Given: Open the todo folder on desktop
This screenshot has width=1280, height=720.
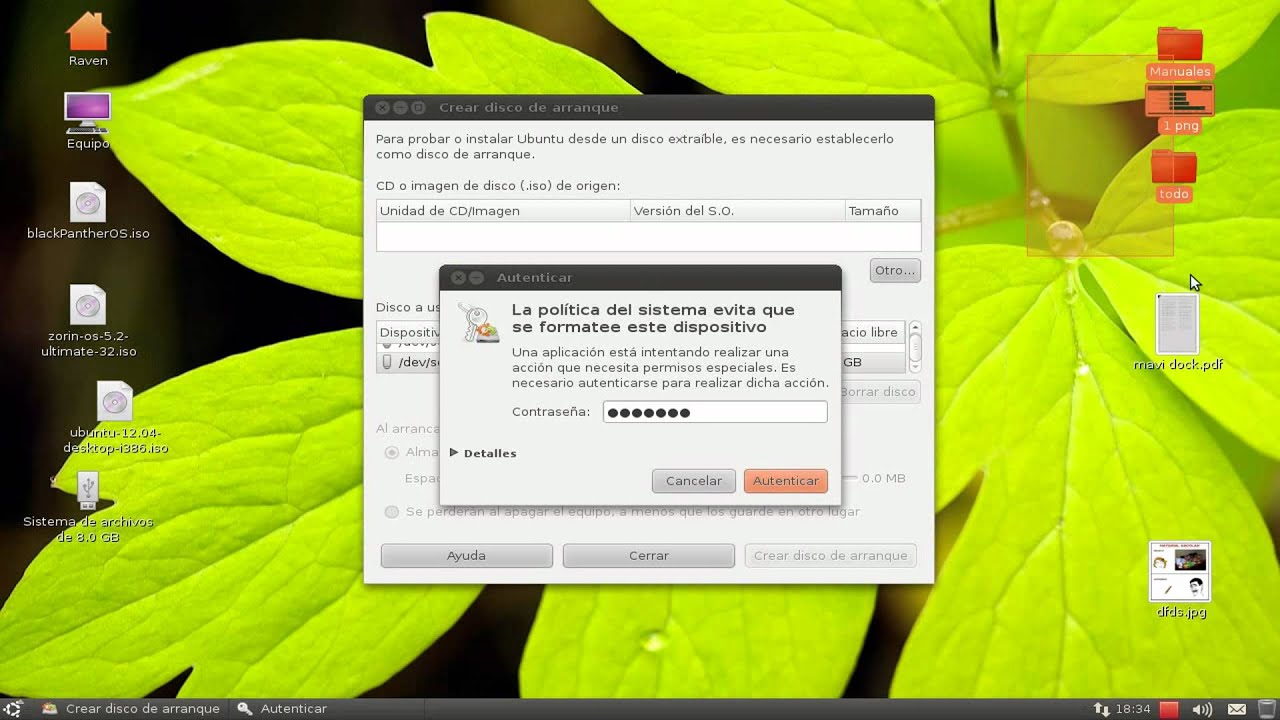Looking at the screenshot, I should [1174, 166].
